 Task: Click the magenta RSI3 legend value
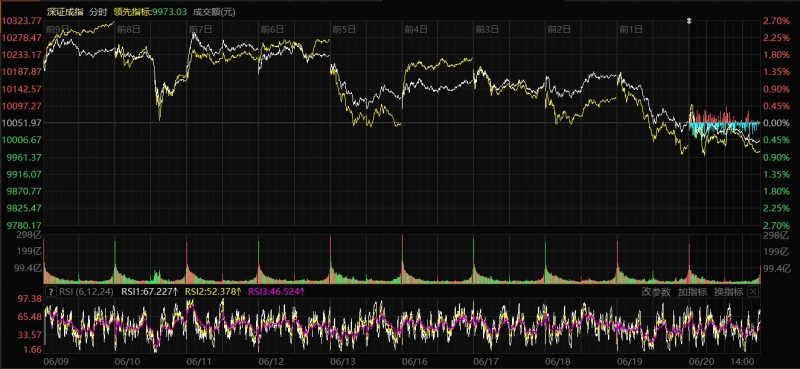click(x=277, y=291)
